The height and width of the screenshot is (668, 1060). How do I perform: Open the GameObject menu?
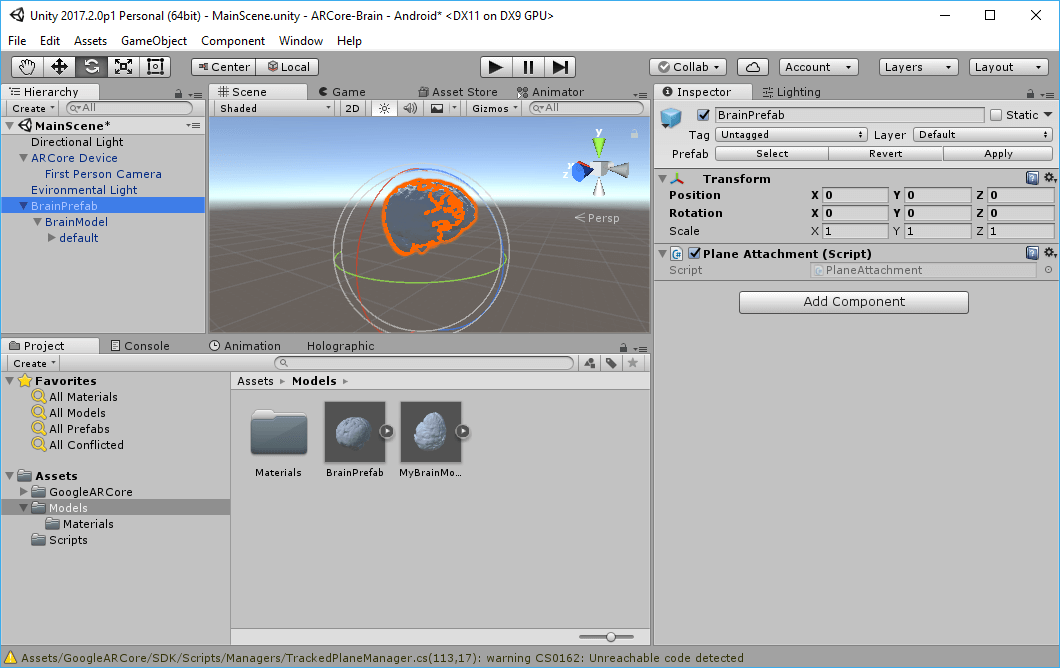click(154, 41)
